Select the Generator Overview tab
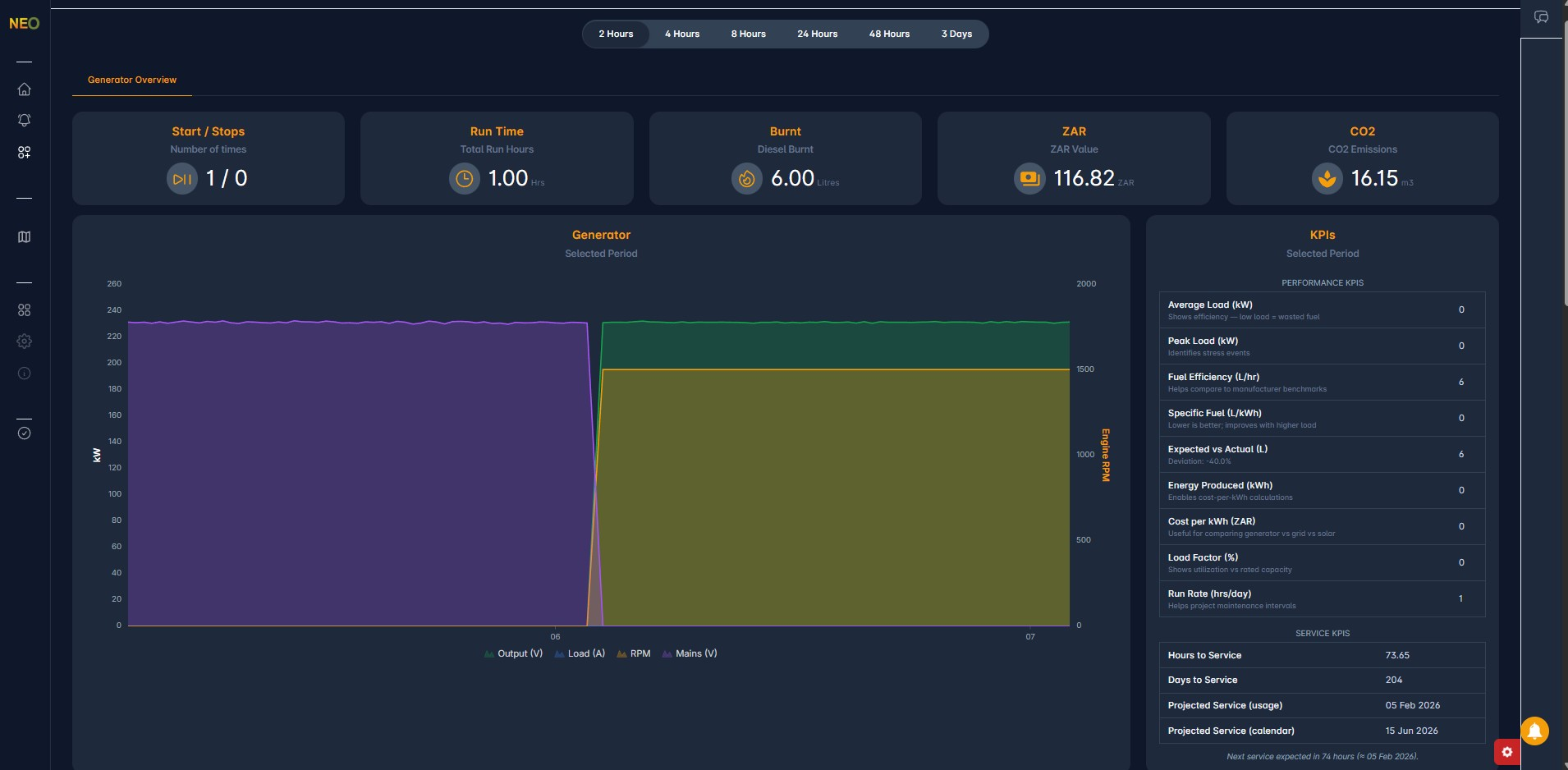 [x=132, y=80]
